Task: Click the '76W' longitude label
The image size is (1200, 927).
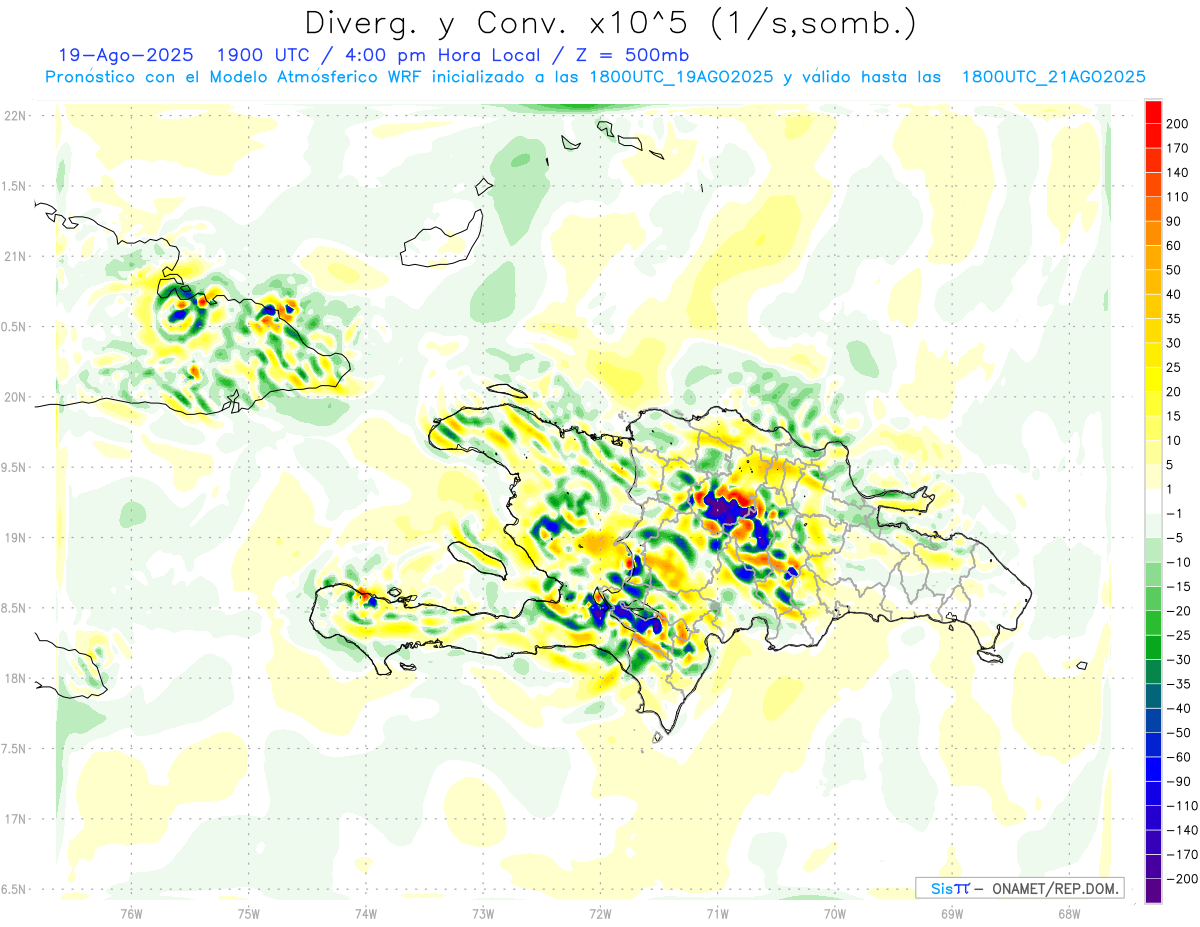Action: (131, 913)
